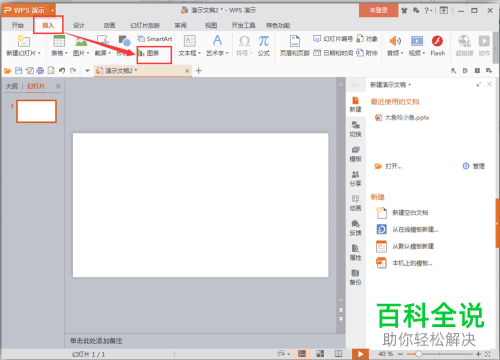Switch to the 开发工具 ribbon tab

pos(243,25)
